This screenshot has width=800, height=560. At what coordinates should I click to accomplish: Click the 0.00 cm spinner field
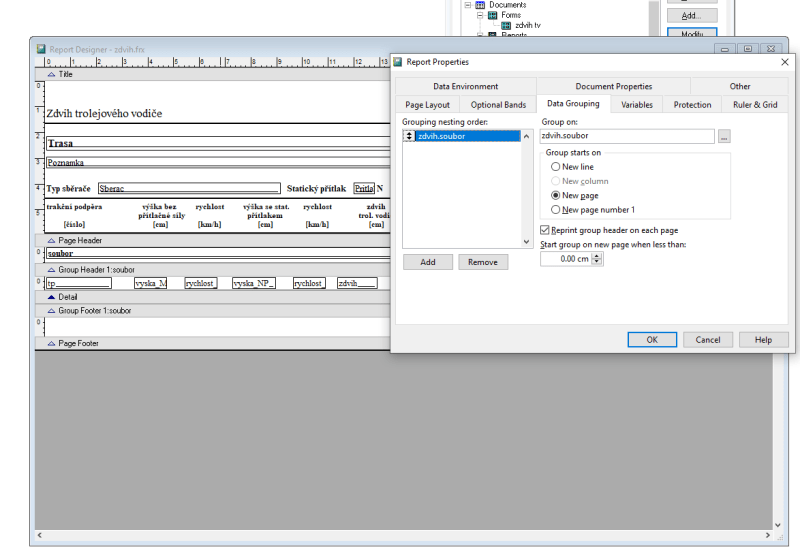click(565, 259)
